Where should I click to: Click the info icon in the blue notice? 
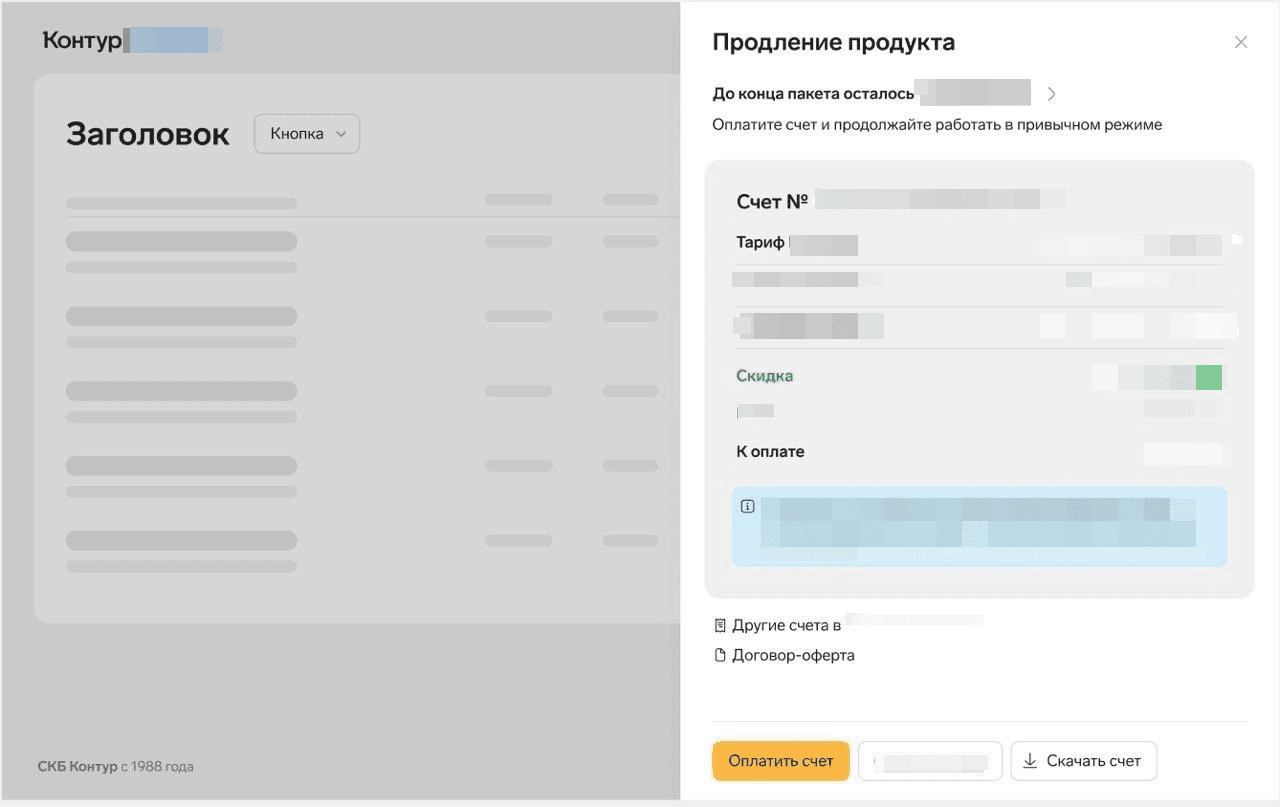[x=747, y=507]
